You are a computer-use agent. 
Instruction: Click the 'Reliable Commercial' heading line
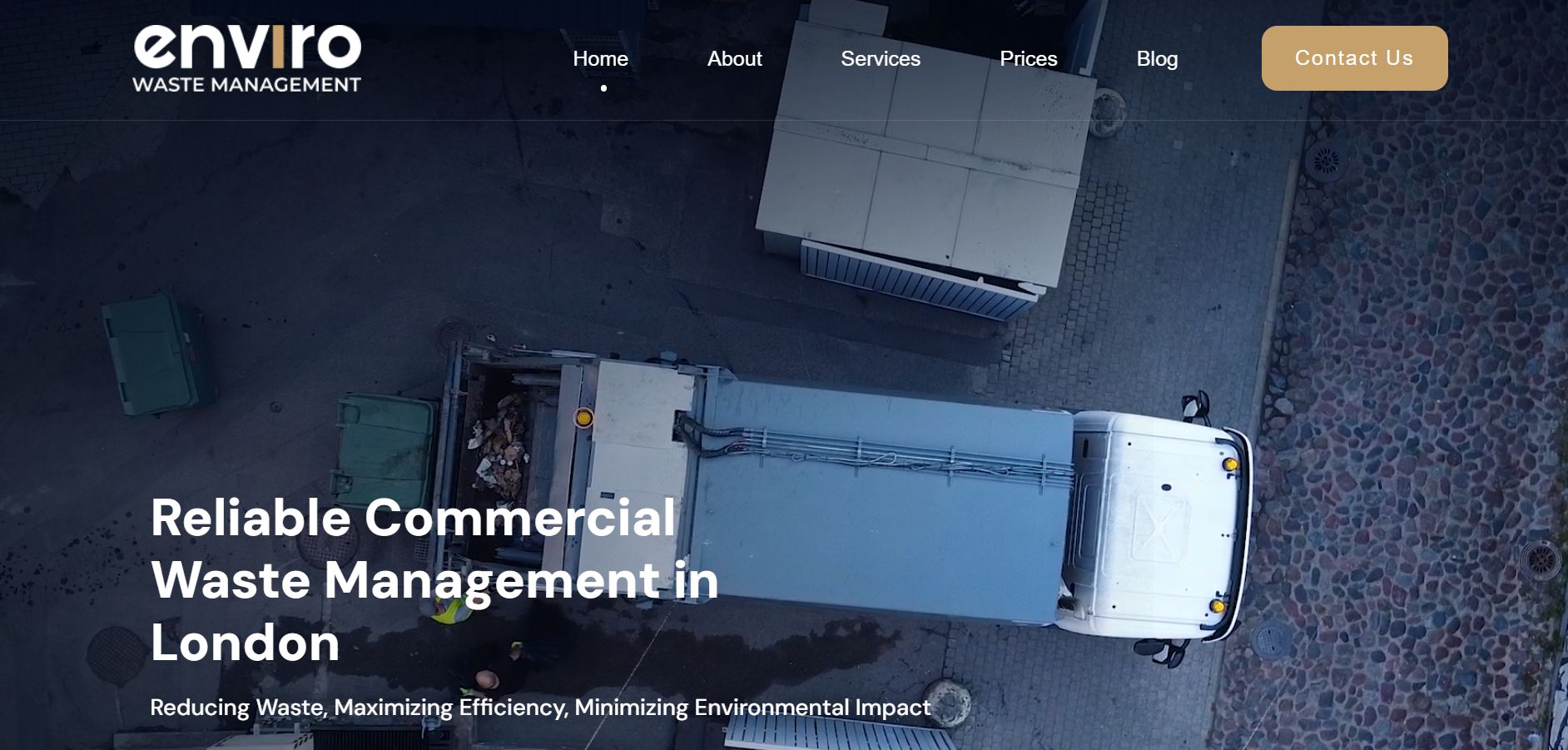[413, 517]
